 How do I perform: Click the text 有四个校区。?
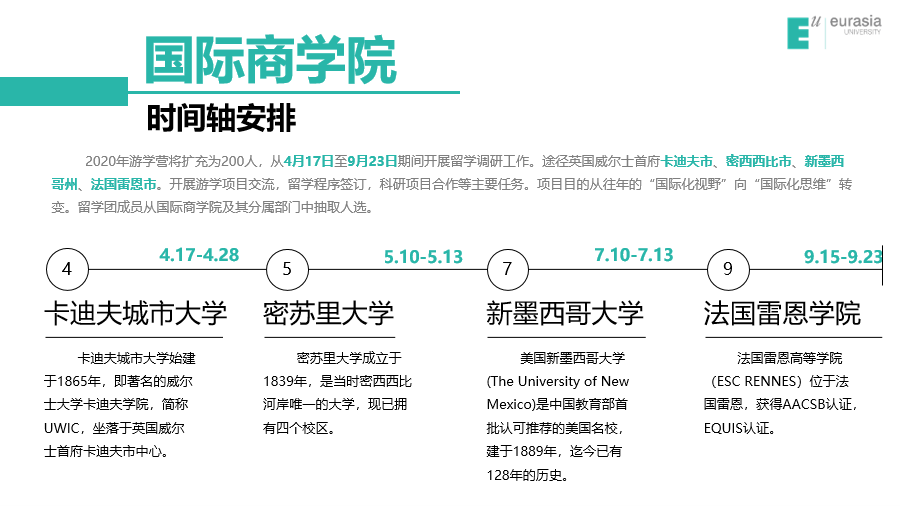(x=299, y=429)
